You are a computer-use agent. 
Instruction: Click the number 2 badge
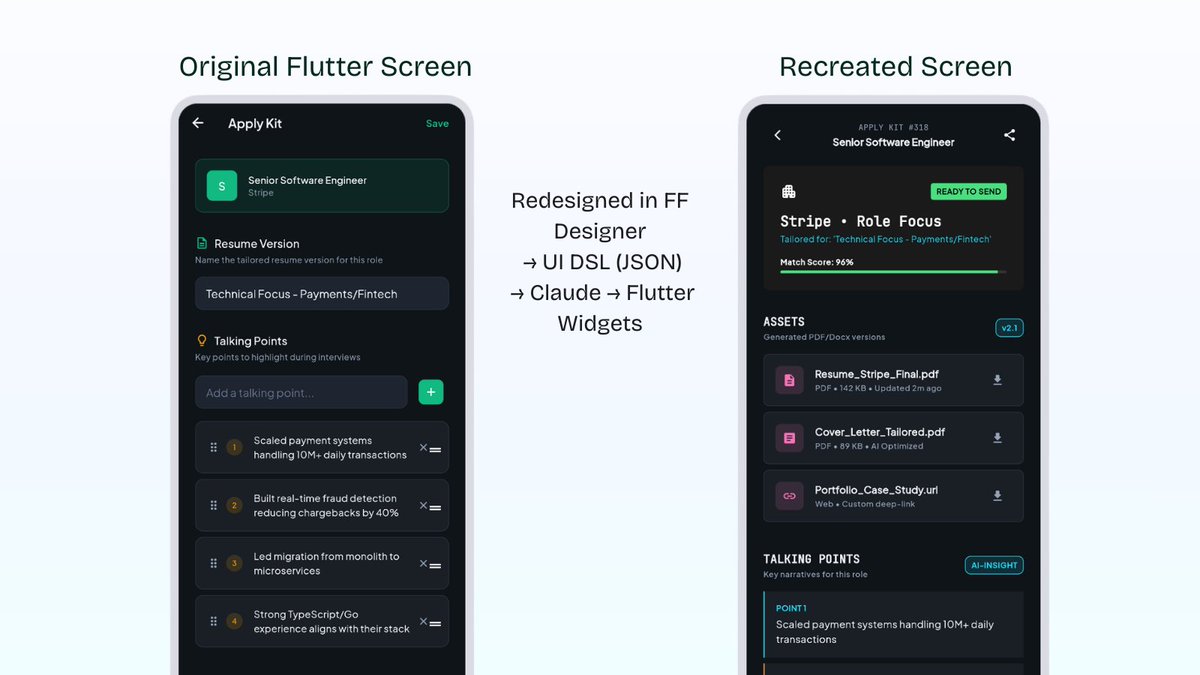click(235, 506)
